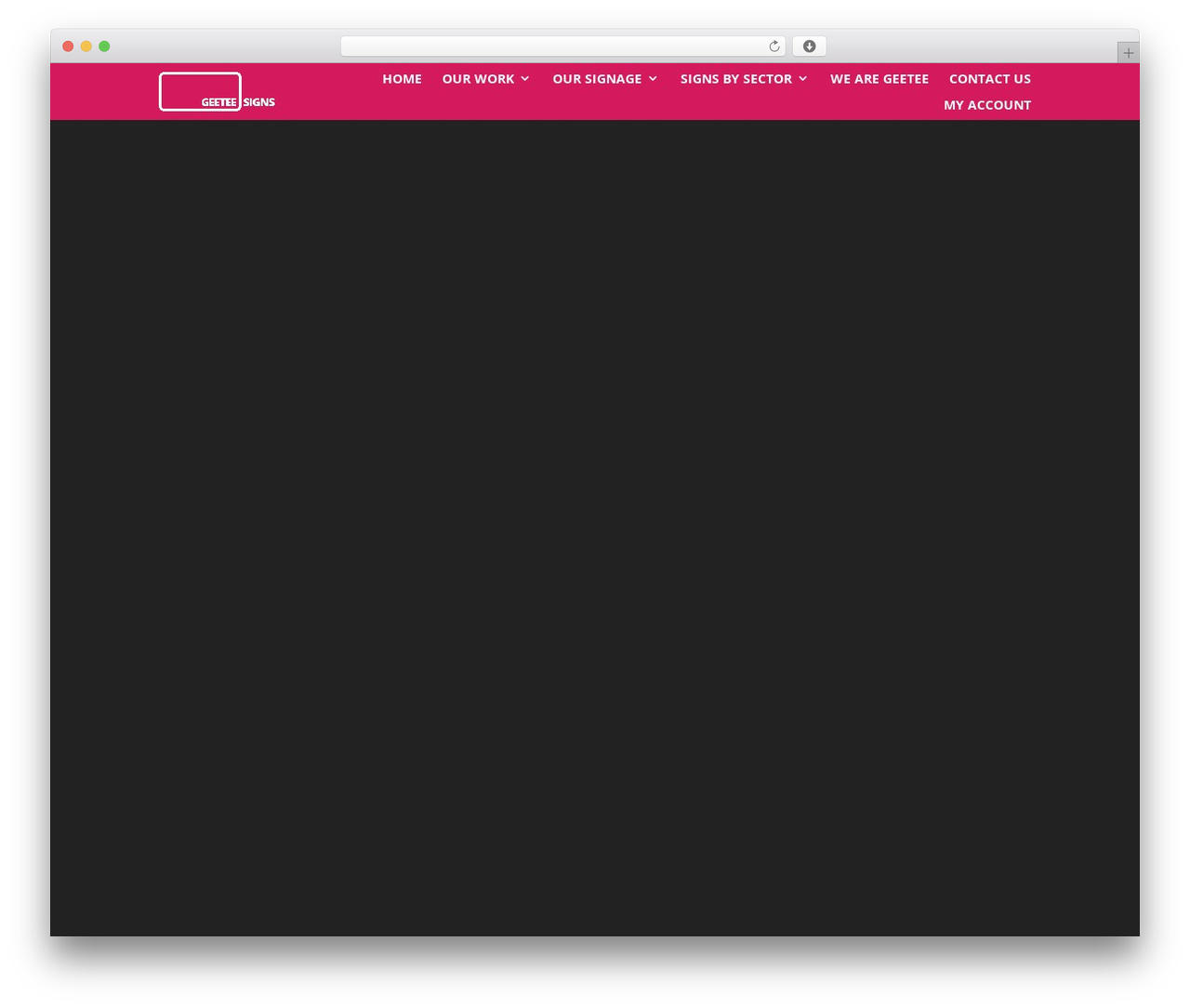
Task: Go to the Home menu item
Action: point(402,79)
